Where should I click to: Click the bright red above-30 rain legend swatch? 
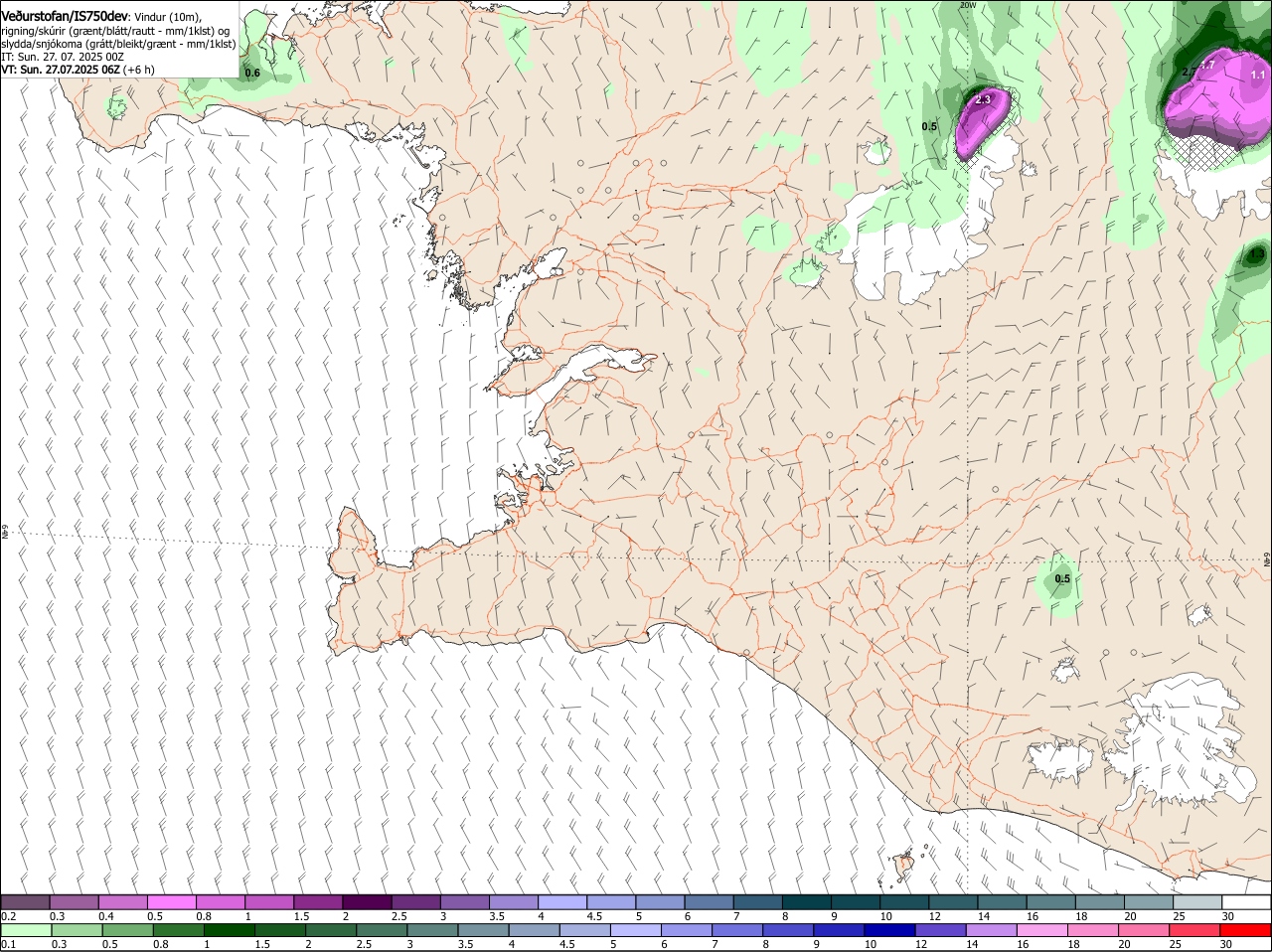tap(1248, 930)
